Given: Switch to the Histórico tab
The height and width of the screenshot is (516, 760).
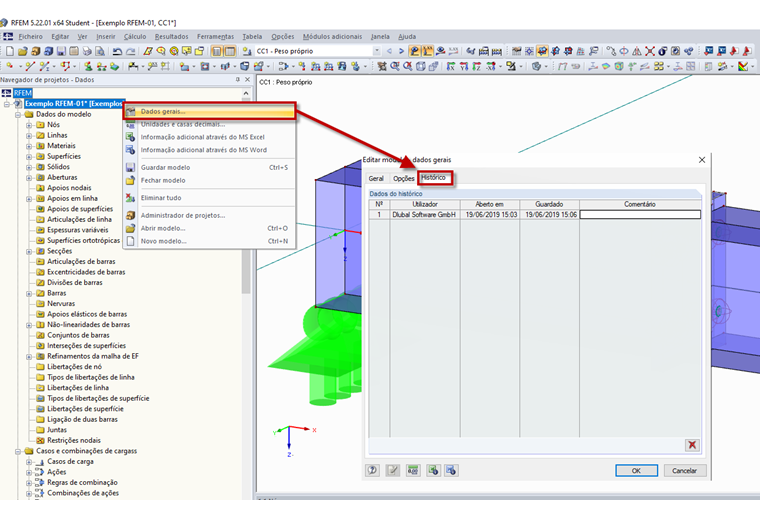Looking at the screenshot, I should coord(433,178).
